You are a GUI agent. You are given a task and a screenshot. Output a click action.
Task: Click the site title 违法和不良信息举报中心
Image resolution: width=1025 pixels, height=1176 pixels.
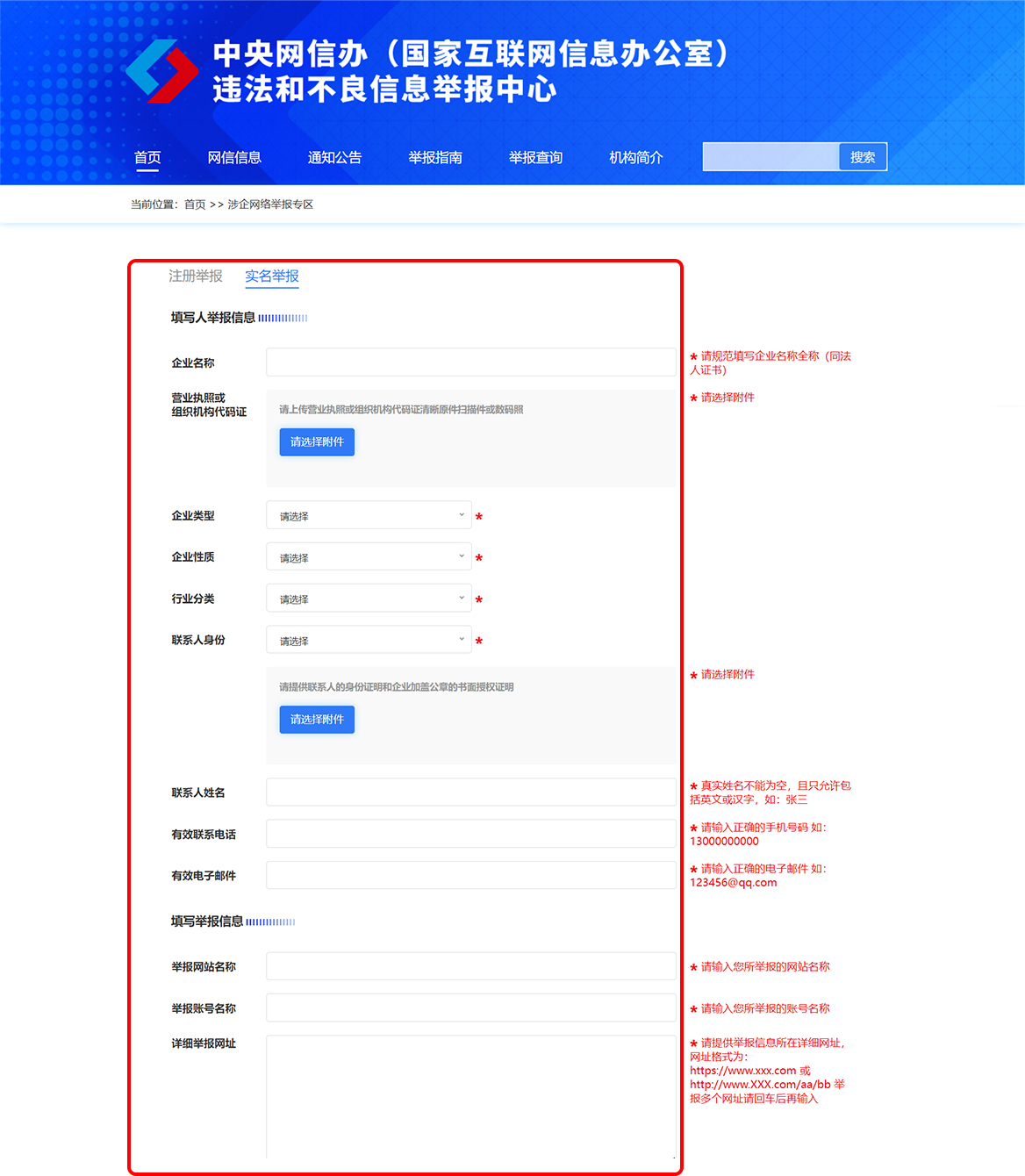point(384,90)
